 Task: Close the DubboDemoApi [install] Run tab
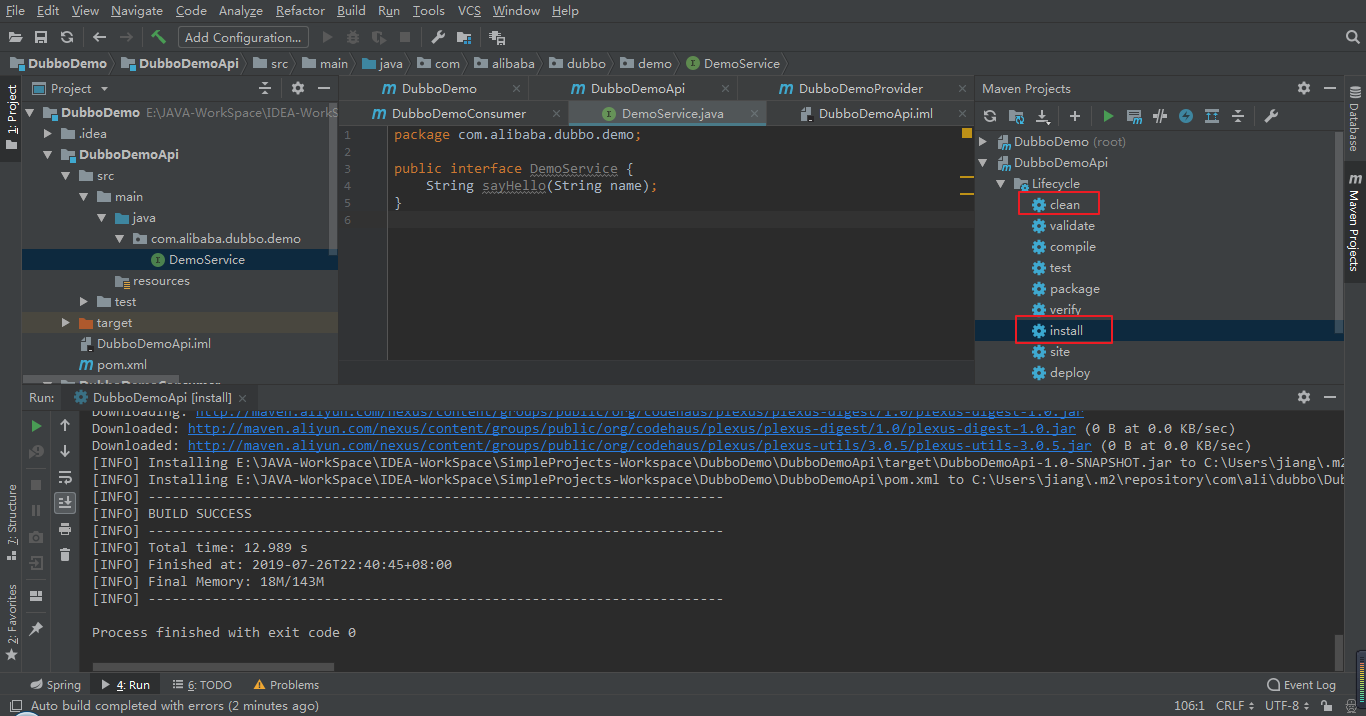[242, 398]
